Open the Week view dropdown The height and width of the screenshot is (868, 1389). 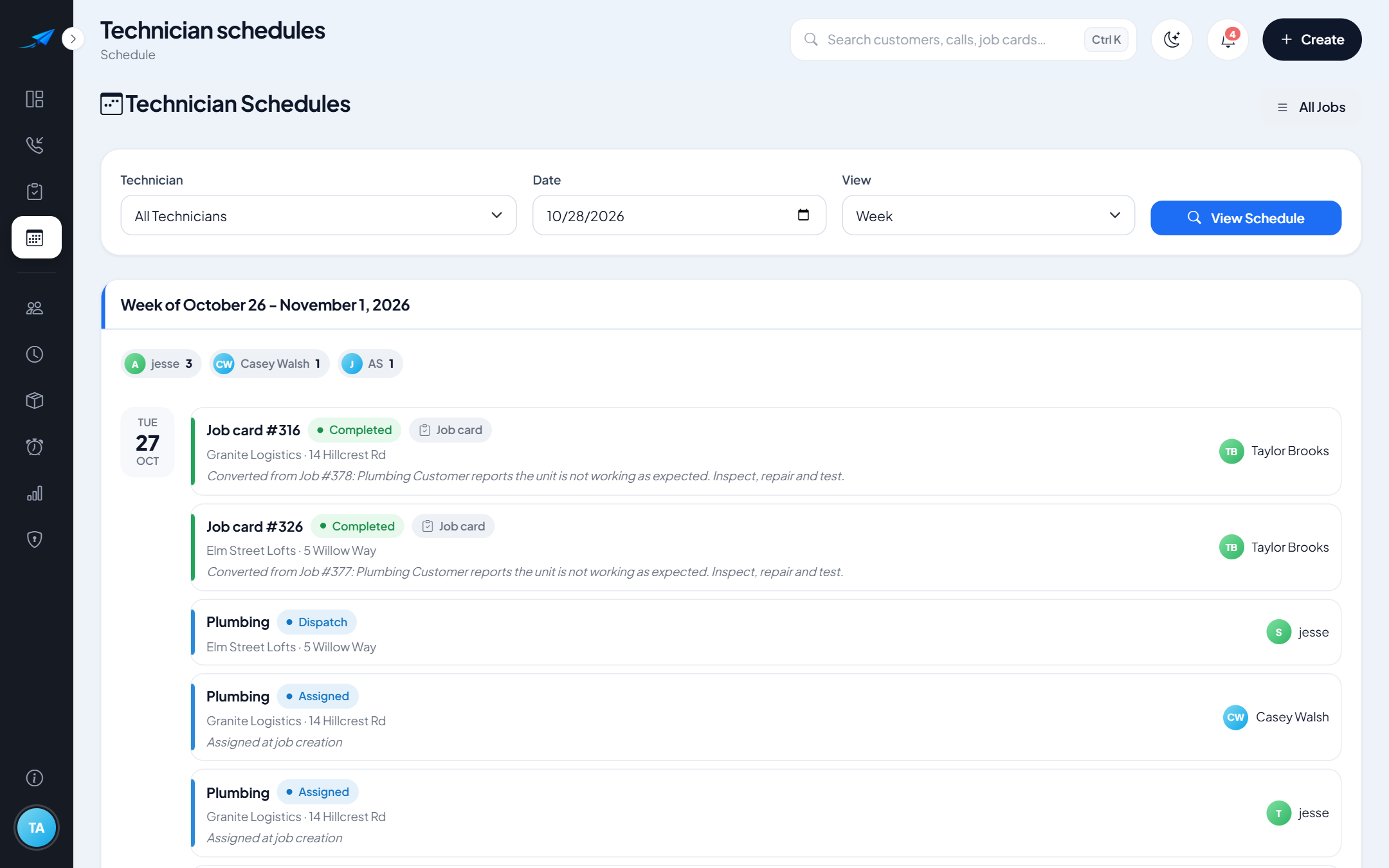(x=988, y=215)
